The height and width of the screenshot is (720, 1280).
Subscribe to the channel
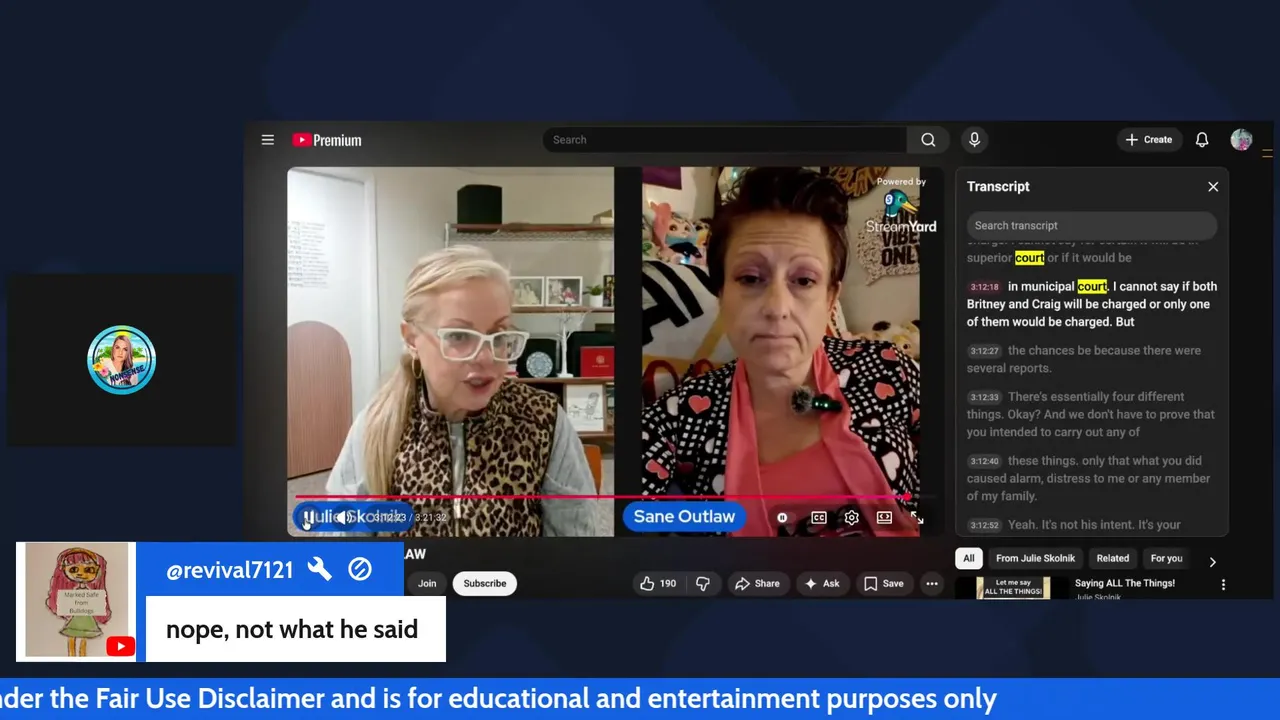tap(485, 584)
